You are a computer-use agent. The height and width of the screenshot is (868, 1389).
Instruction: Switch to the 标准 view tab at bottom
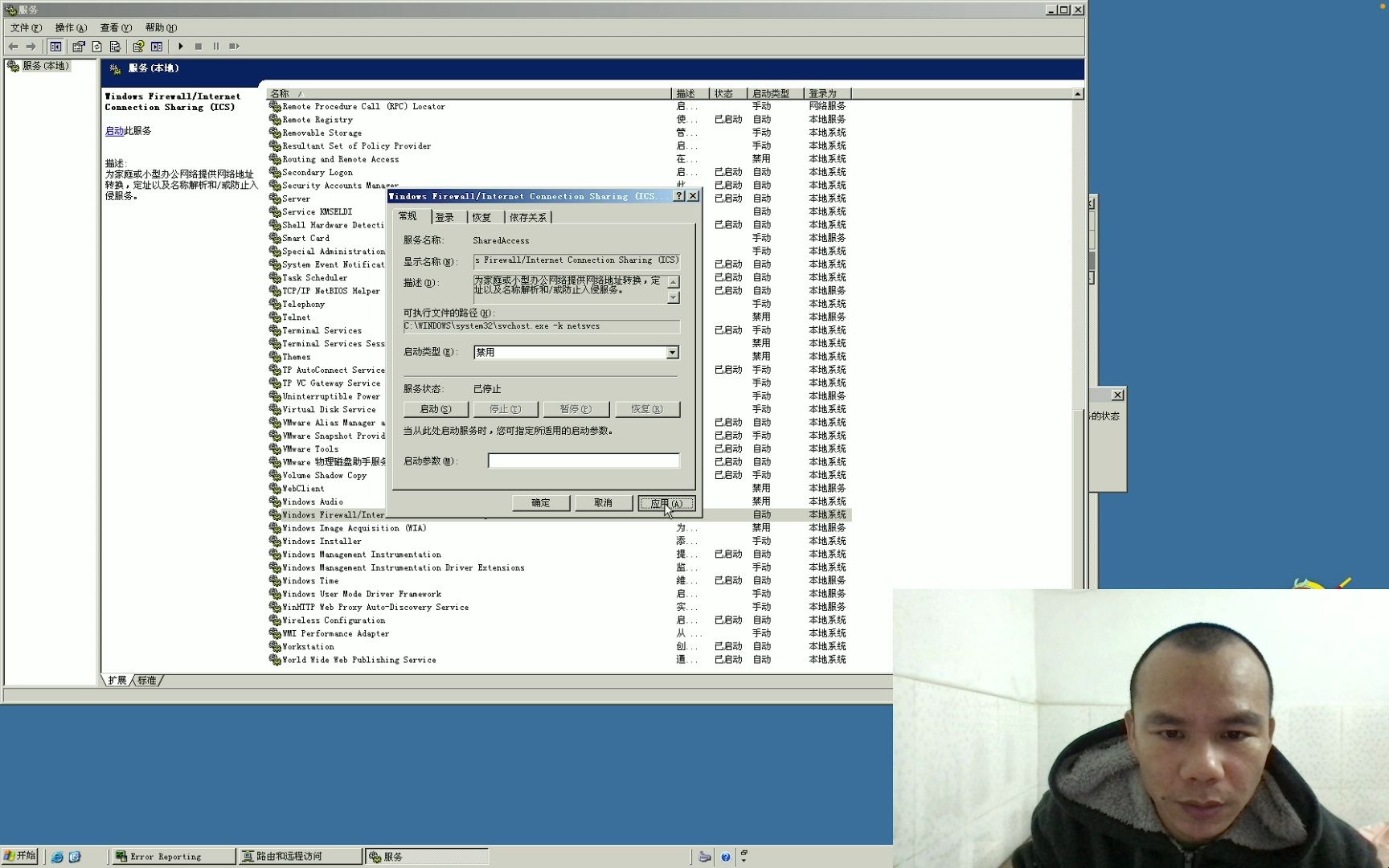click(147, 681)
